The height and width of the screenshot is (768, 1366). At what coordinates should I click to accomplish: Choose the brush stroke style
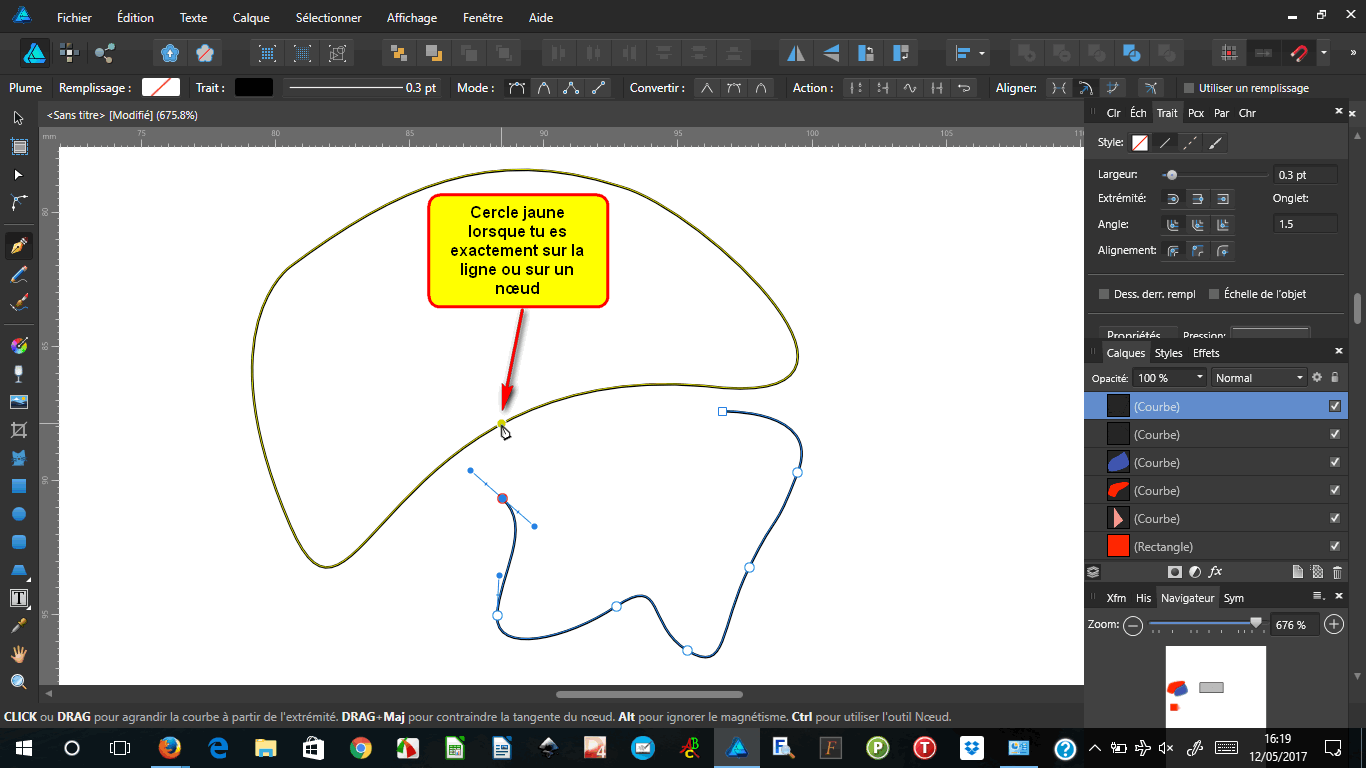[x=1215, y=143]
